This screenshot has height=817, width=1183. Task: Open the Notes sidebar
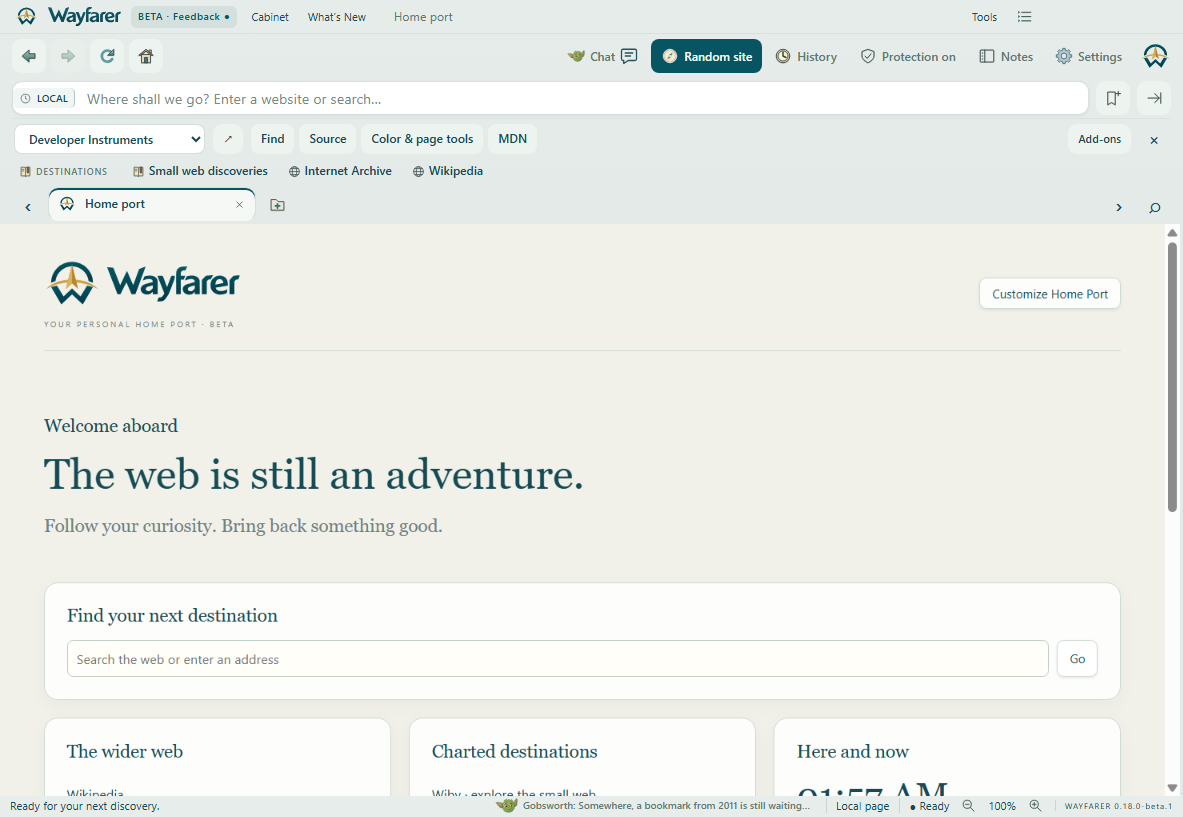click(x=1006, y=57)
